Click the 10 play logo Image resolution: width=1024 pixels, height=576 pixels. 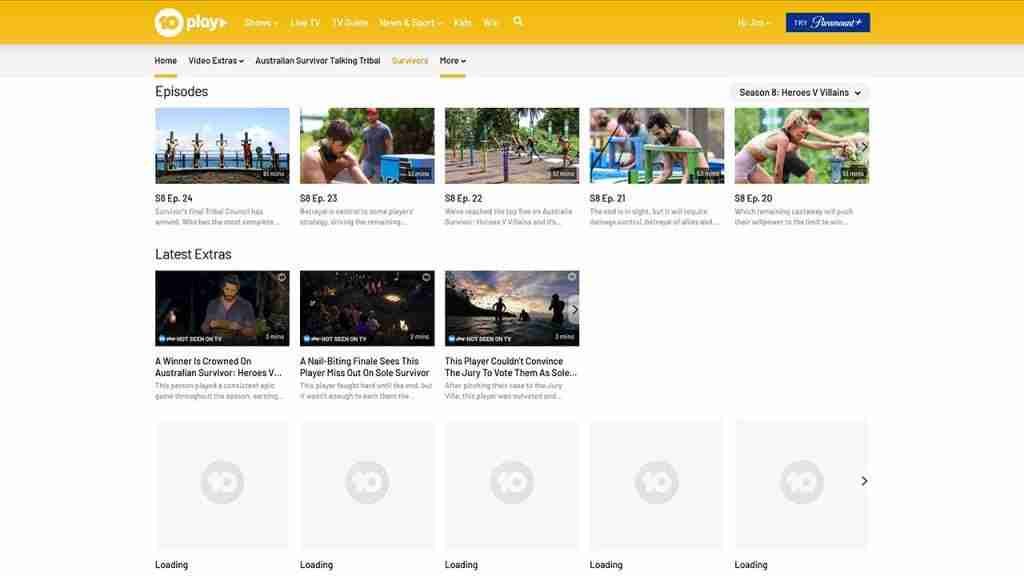point(191,22)
